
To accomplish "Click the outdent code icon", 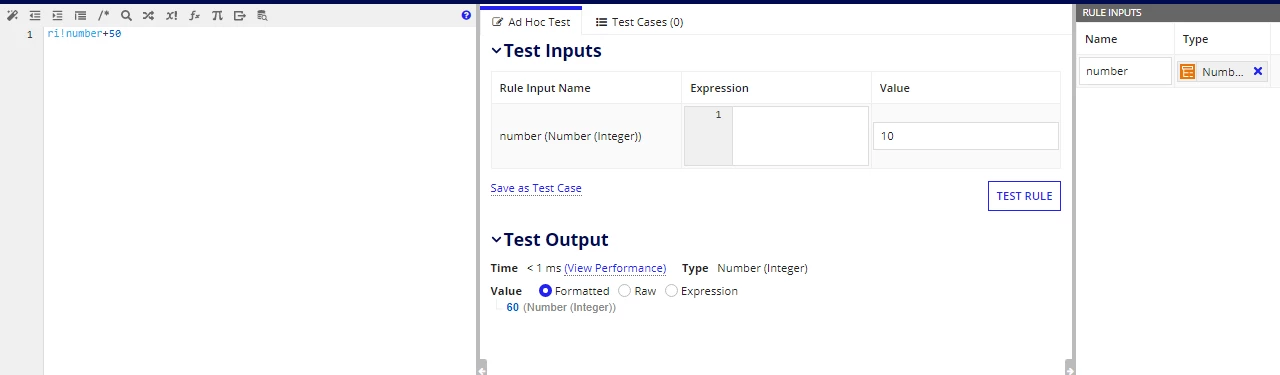I will tap(35, 16).
